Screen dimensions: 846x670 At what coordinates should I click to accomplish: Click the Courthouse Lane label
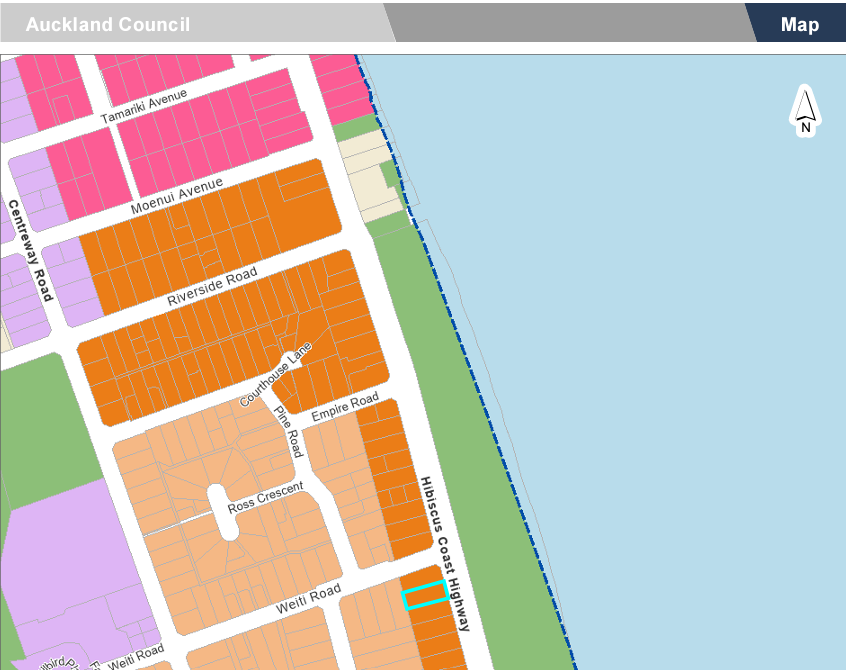tap(276, 374)
